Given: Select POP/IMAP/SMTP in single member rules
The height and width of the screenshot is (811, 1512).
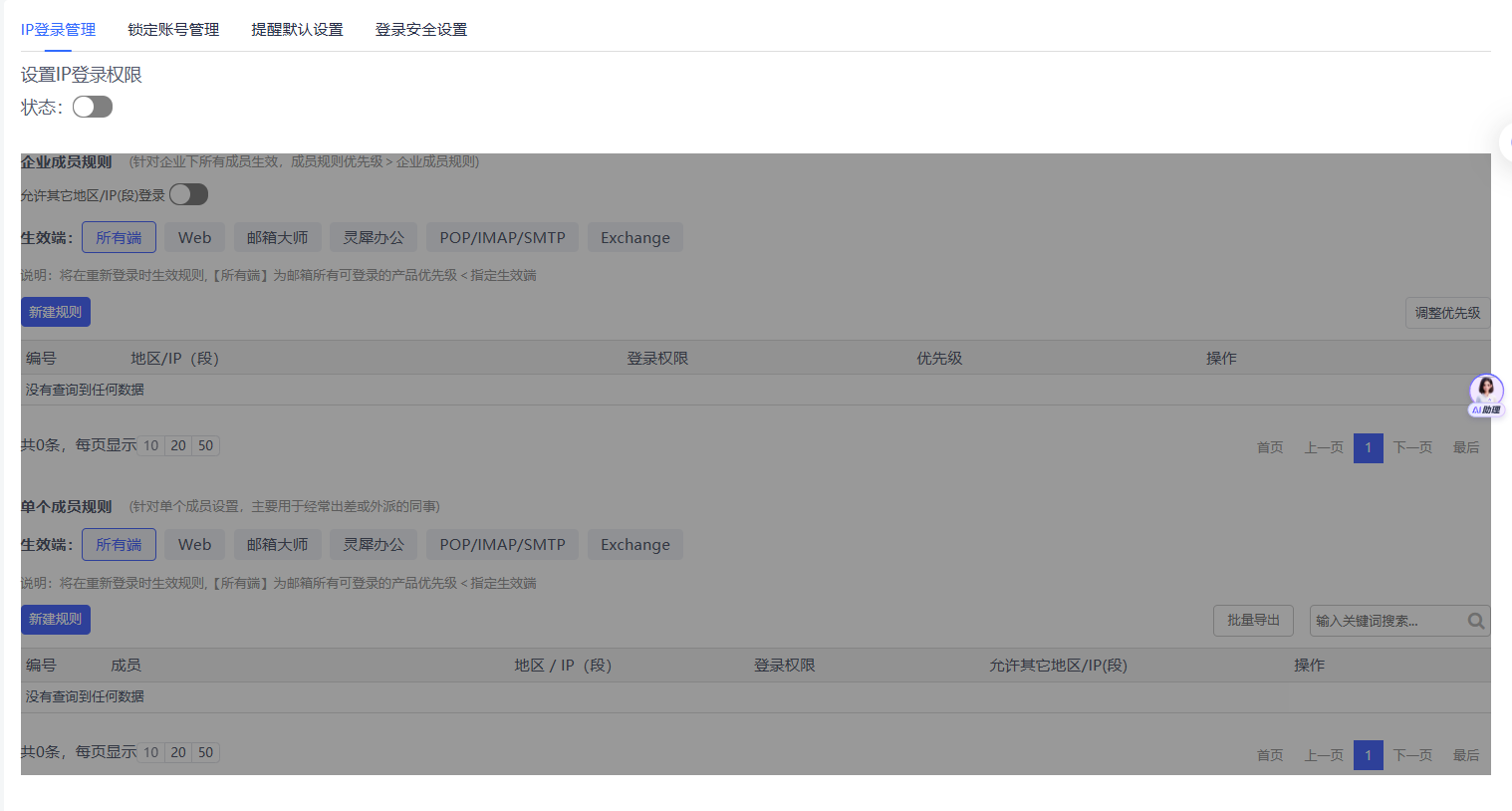Looking at the screenshot, I should tap(502, 544).
